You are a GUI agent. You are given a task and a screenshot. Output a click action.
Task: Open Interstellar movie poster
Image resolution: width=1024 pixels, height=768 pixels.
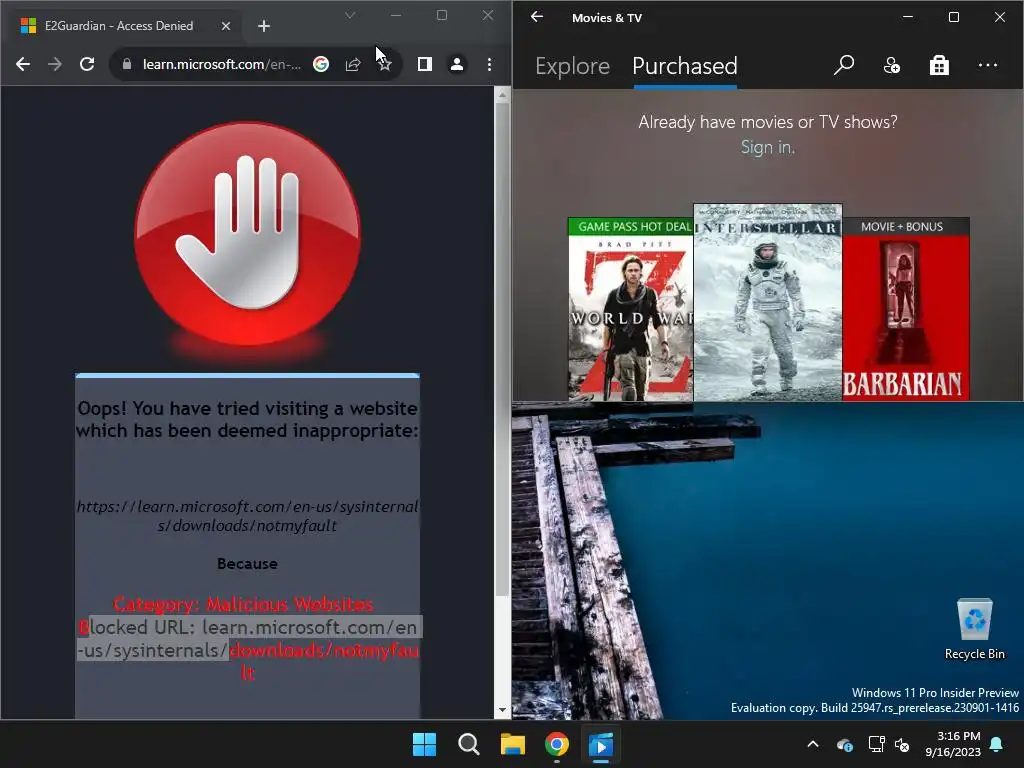(767, 302)
